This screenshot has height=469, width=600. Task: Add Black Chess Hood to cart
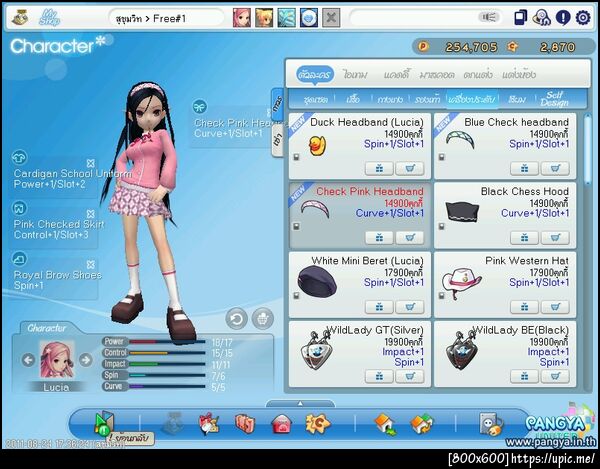click(555, 238)
